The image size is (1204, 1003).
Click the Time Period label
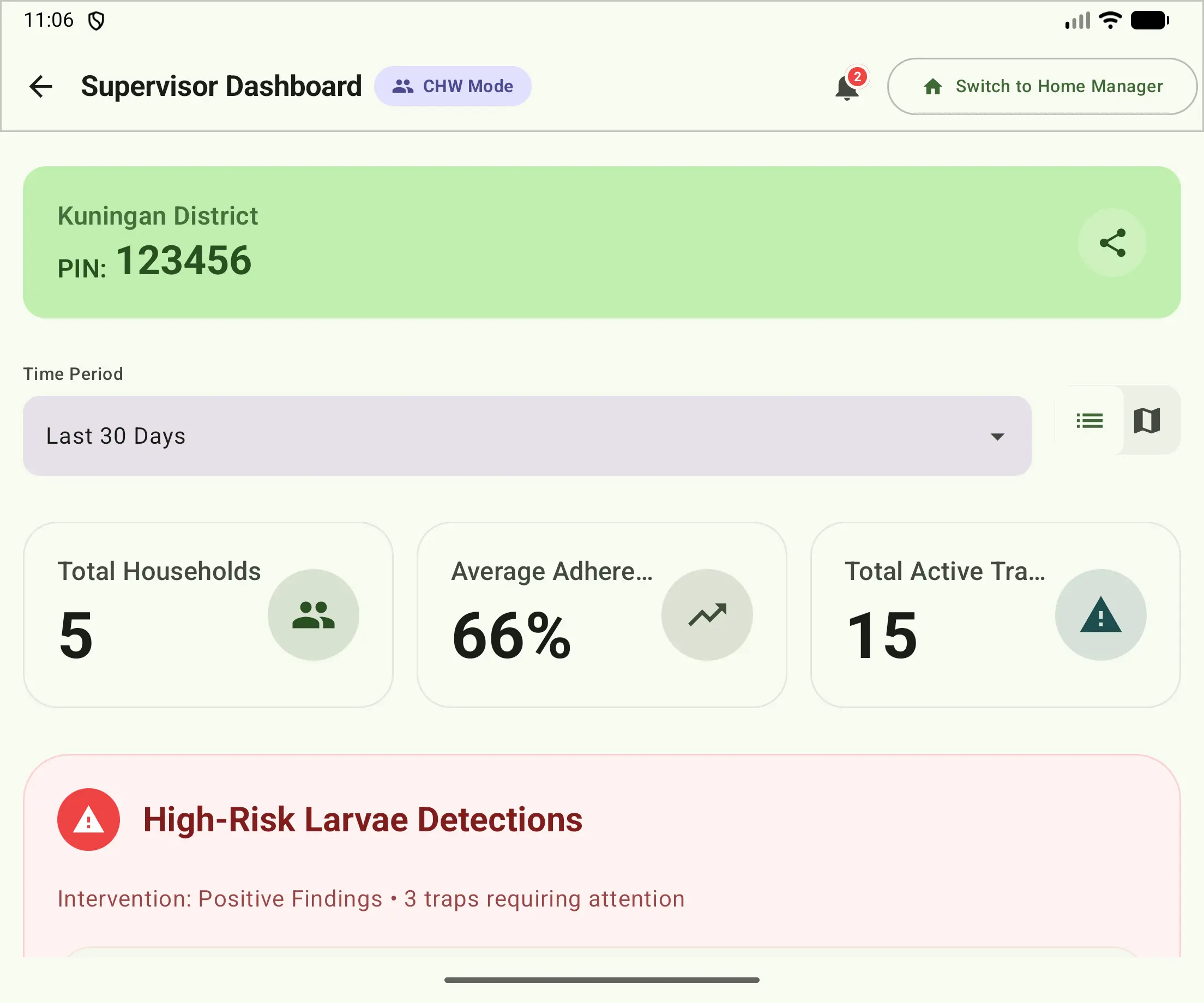coord(73,374)
